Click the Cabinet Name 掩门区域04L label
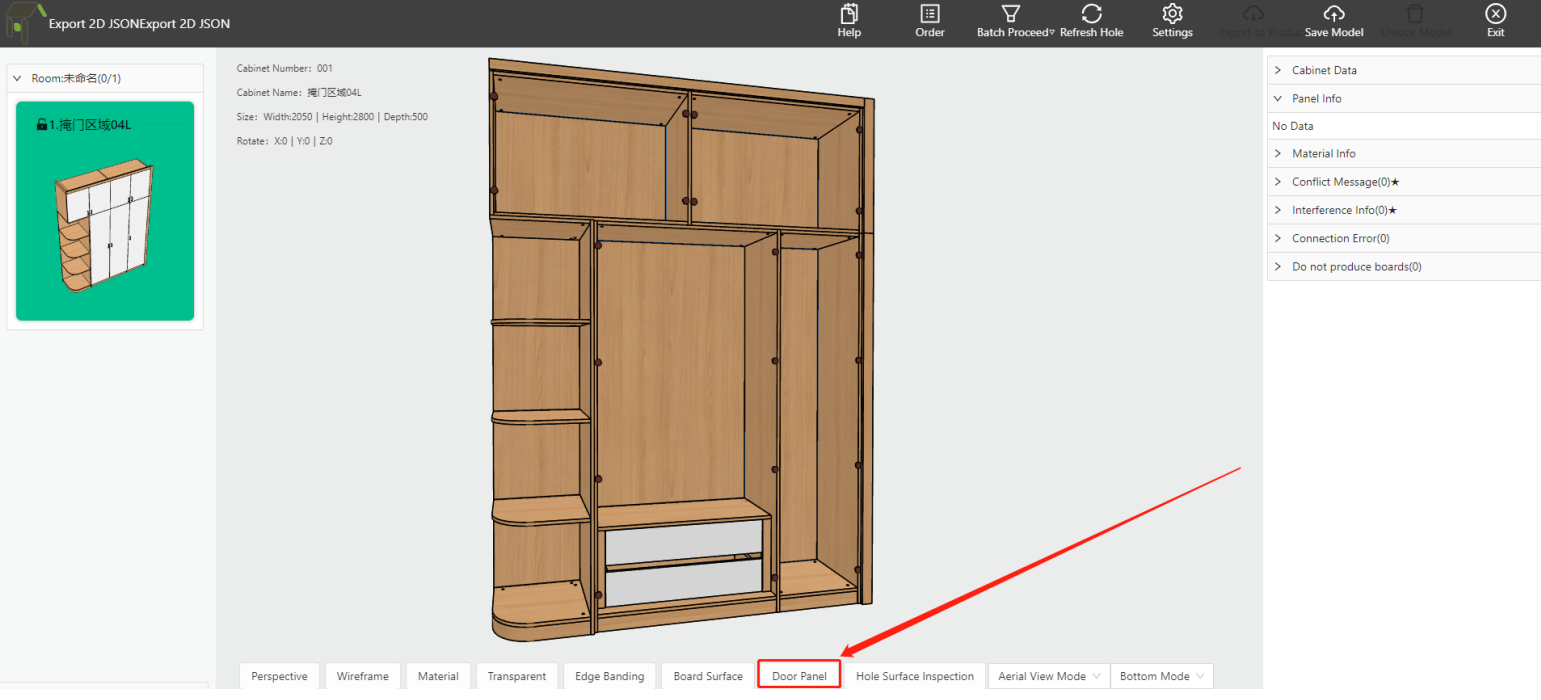1541x700 pixels. [299, 92]
